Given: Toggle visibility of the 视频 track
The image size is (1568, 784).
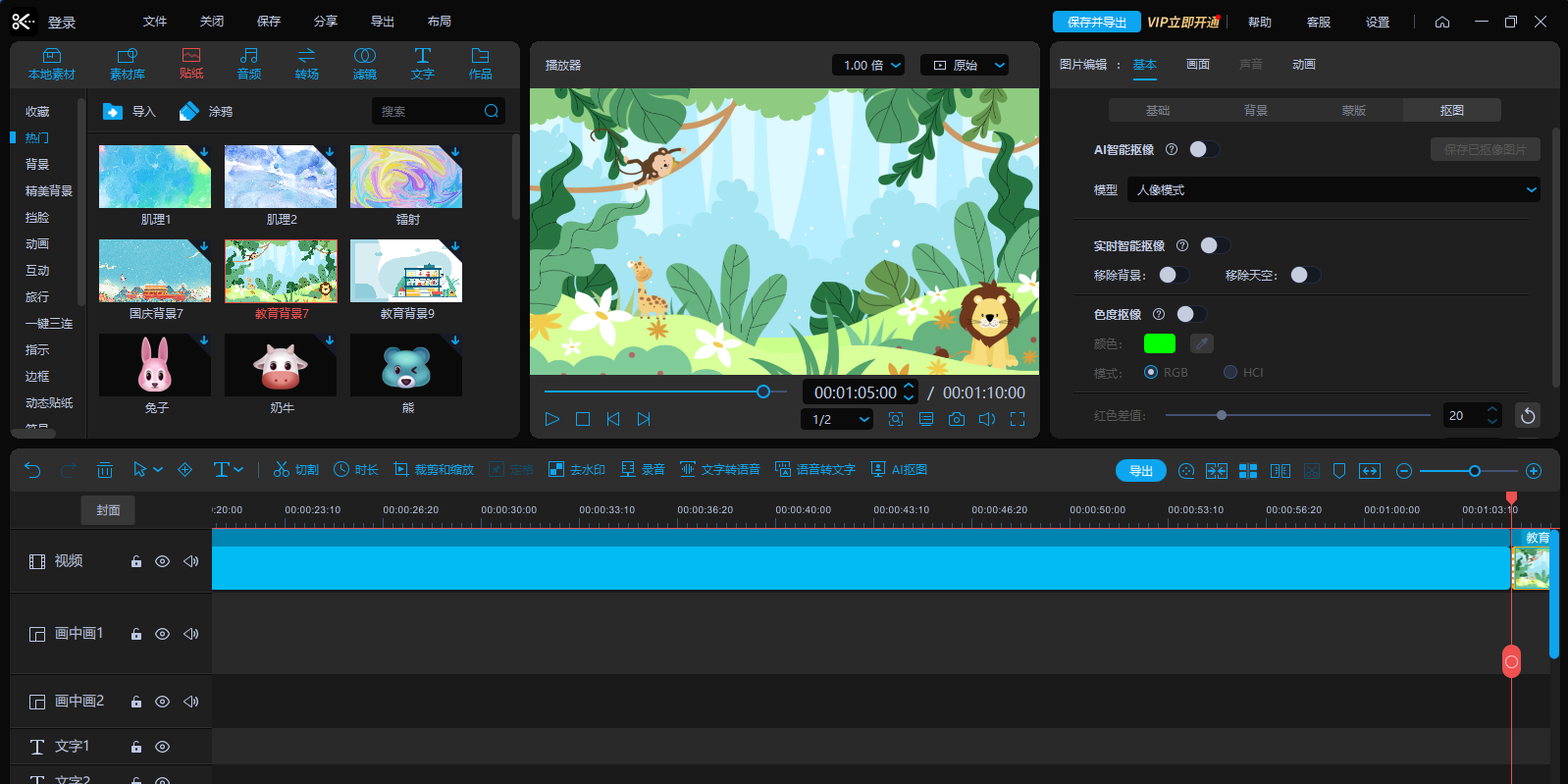Looking at the screenshot, I should [x=163, y=561].
